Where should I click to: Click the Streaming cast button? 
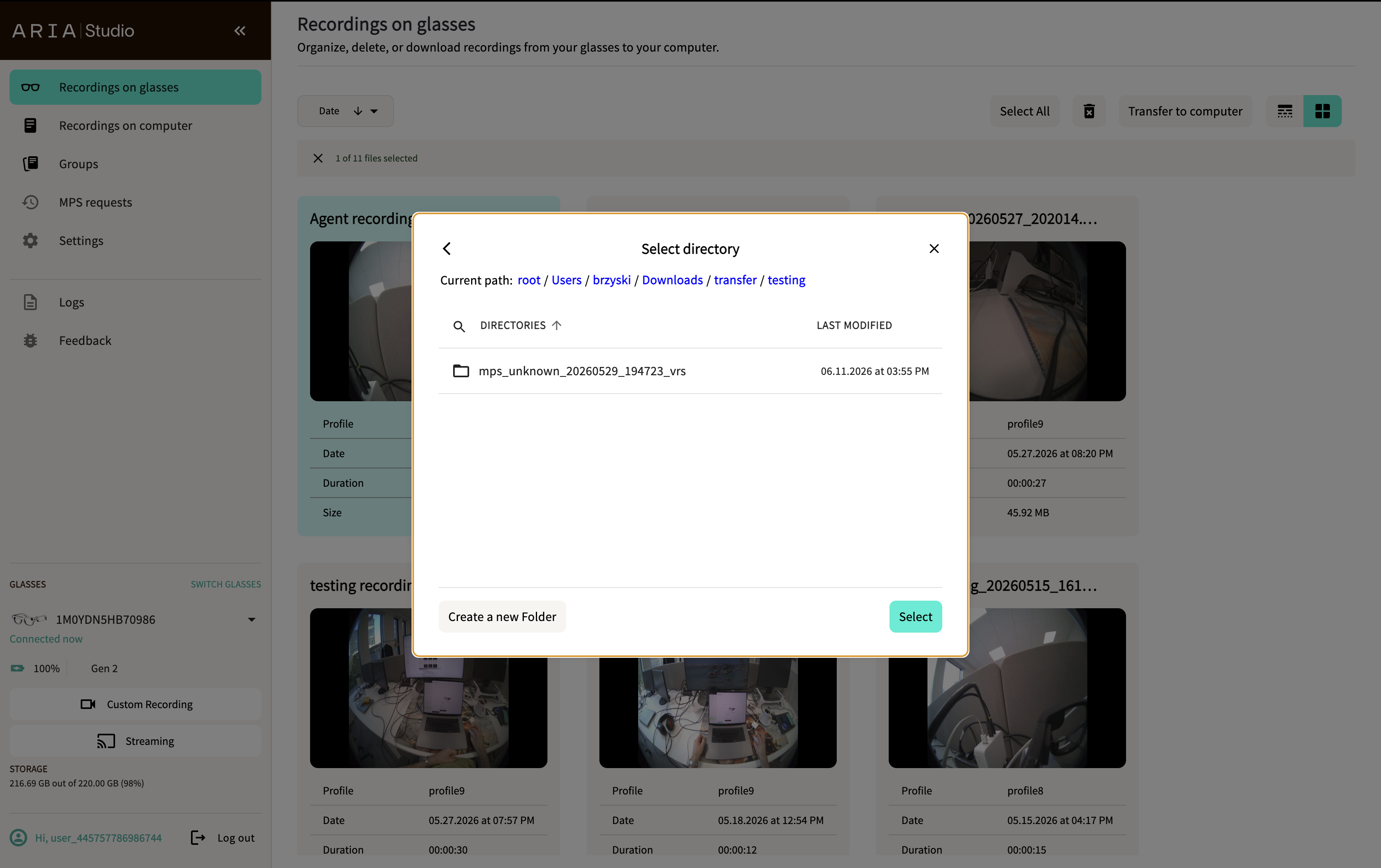click(x=135, y=741)
